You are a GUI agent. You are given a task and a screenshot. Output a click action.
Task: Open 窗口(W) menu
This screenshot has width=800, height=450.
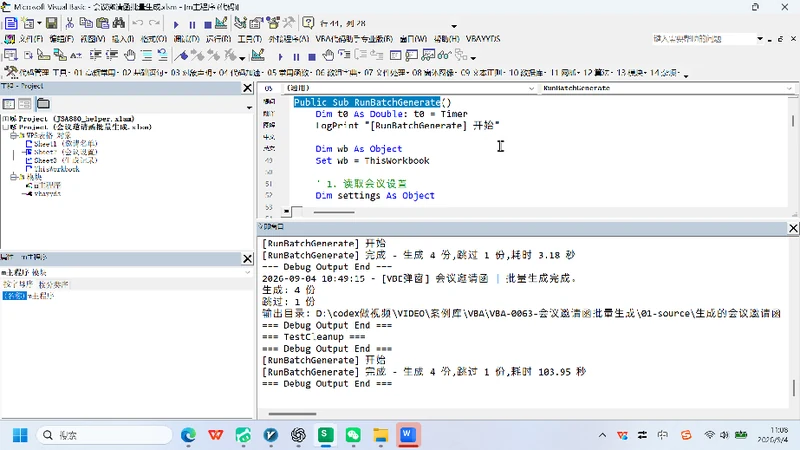(x=413, y=39)
